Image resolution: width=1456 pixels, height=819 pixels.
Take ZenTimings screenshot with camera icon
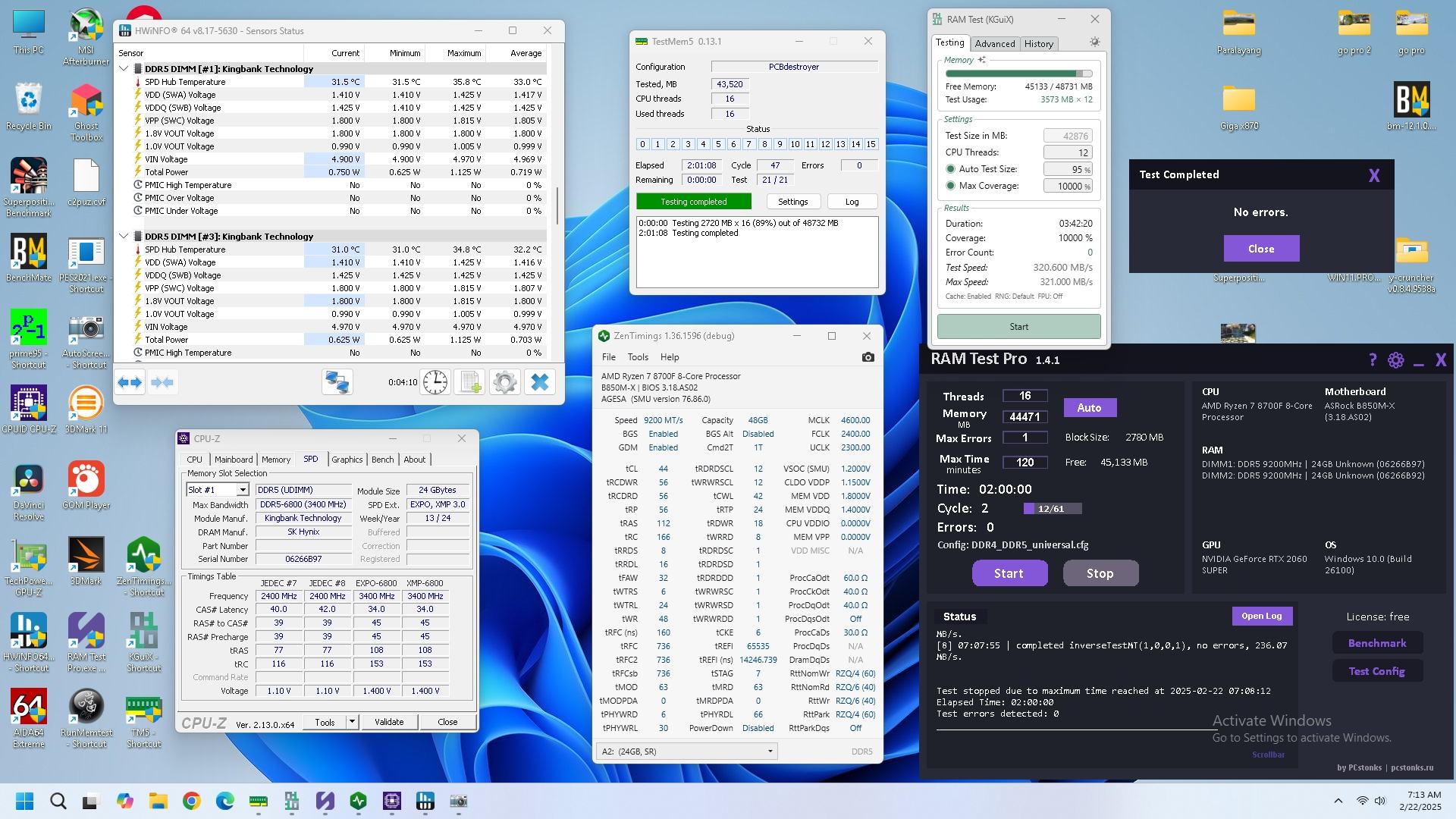pyautogui.click(x=868, y=357)
